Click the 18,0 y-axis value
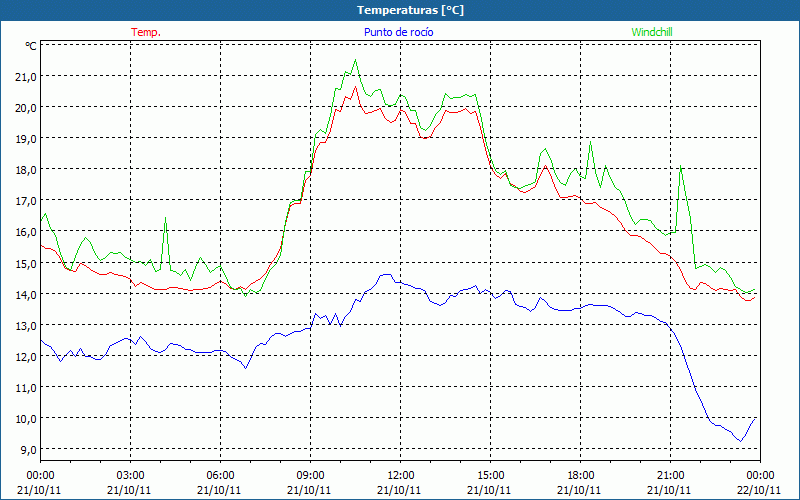This screenshot has height=500, width=800. [27, 169]
